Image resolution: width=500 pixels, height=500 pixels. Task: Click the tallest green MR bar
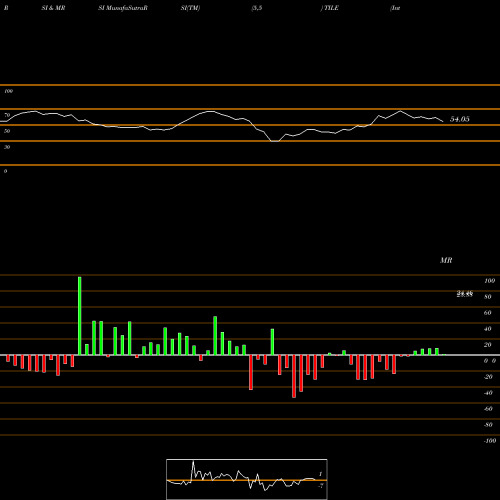tap(80, 316)
